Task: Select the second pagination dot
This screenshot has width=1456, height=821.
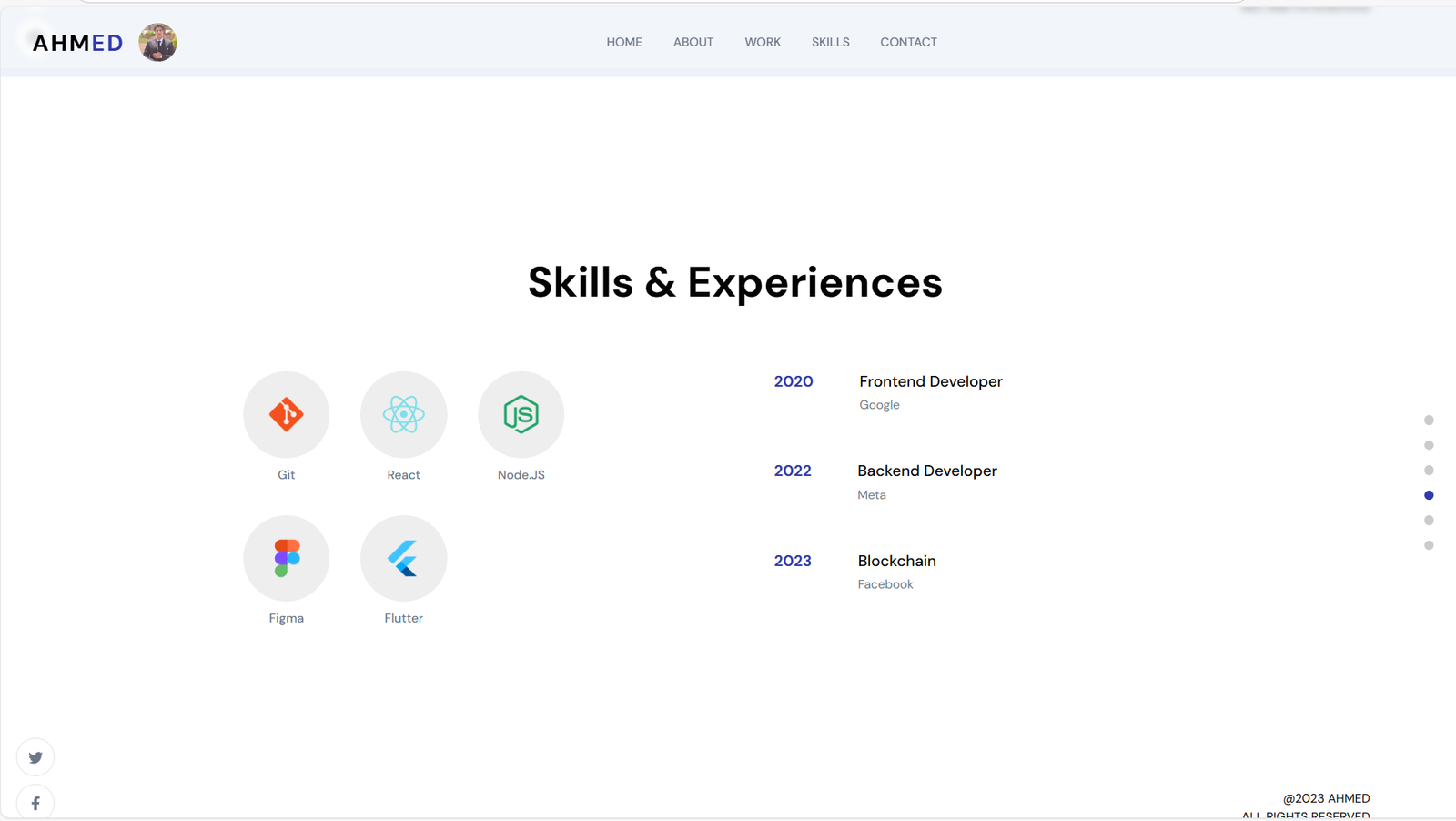Action: coord(1429,445)
